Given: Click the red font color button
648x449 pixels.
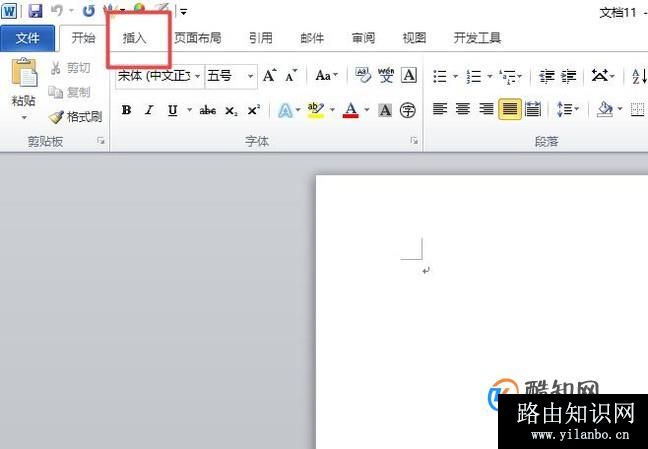Looking at the screenshot, I should 351,110.
